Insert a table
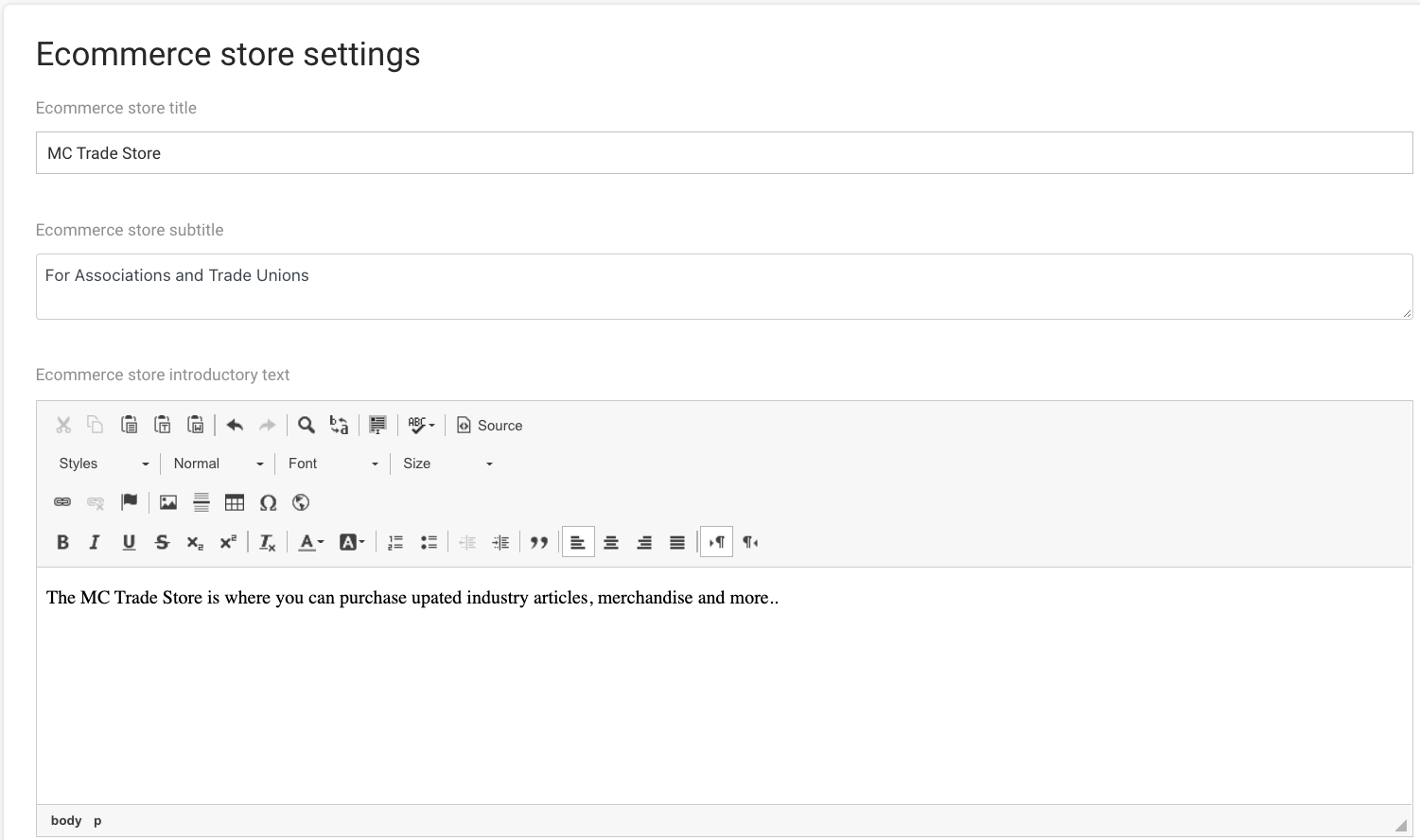This screenshot has height=840, width=1420. click(x=235, y=502)
